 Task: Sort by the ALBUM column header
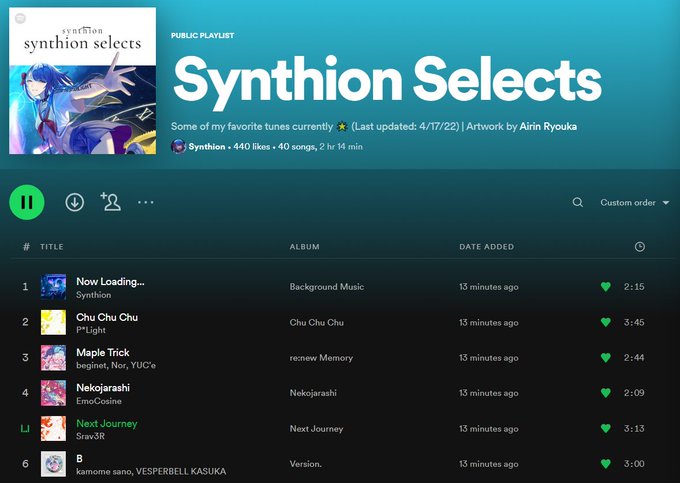click(304, 247)
